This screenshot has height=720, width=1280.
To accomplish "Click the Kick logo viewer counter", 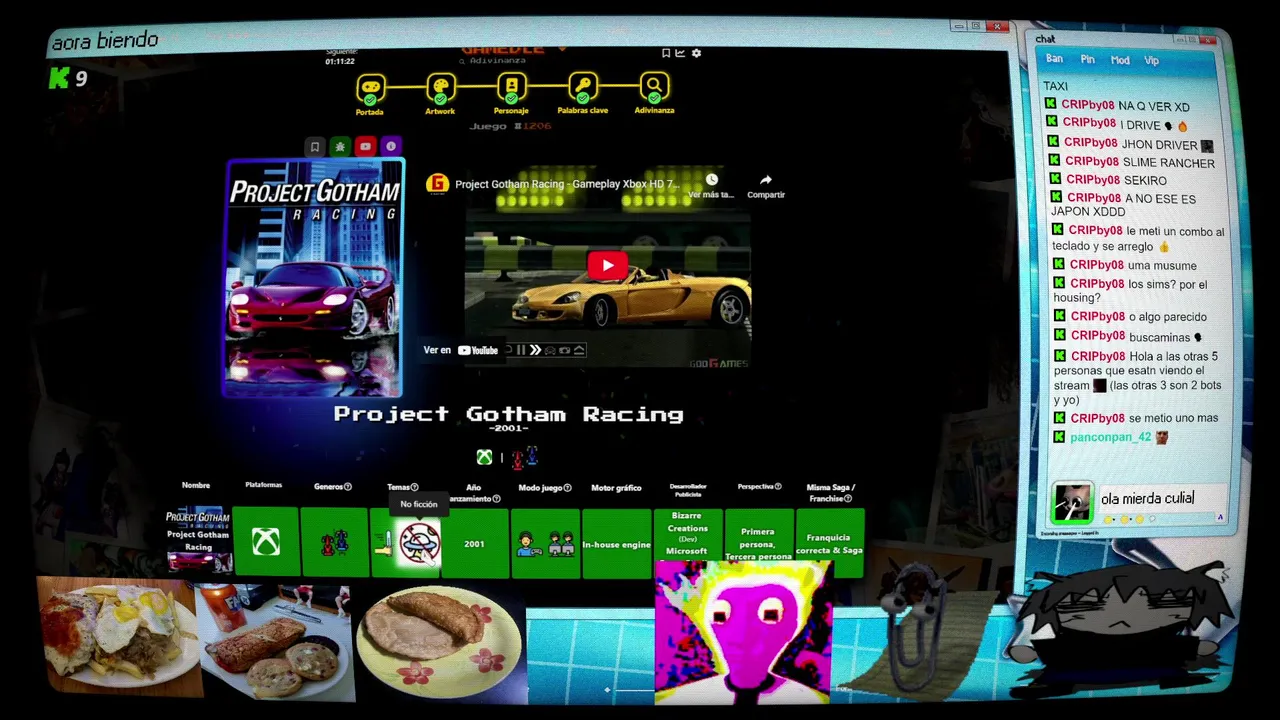I will [67, 78].
